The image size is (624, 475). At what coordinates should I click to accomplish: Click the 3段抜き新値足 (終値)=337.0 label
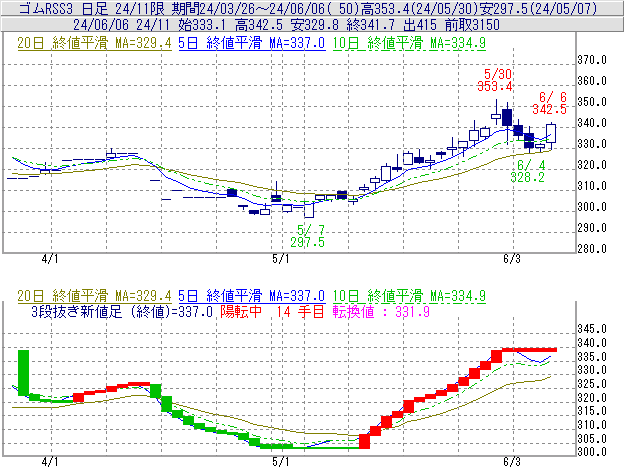(x=122, y=311)
